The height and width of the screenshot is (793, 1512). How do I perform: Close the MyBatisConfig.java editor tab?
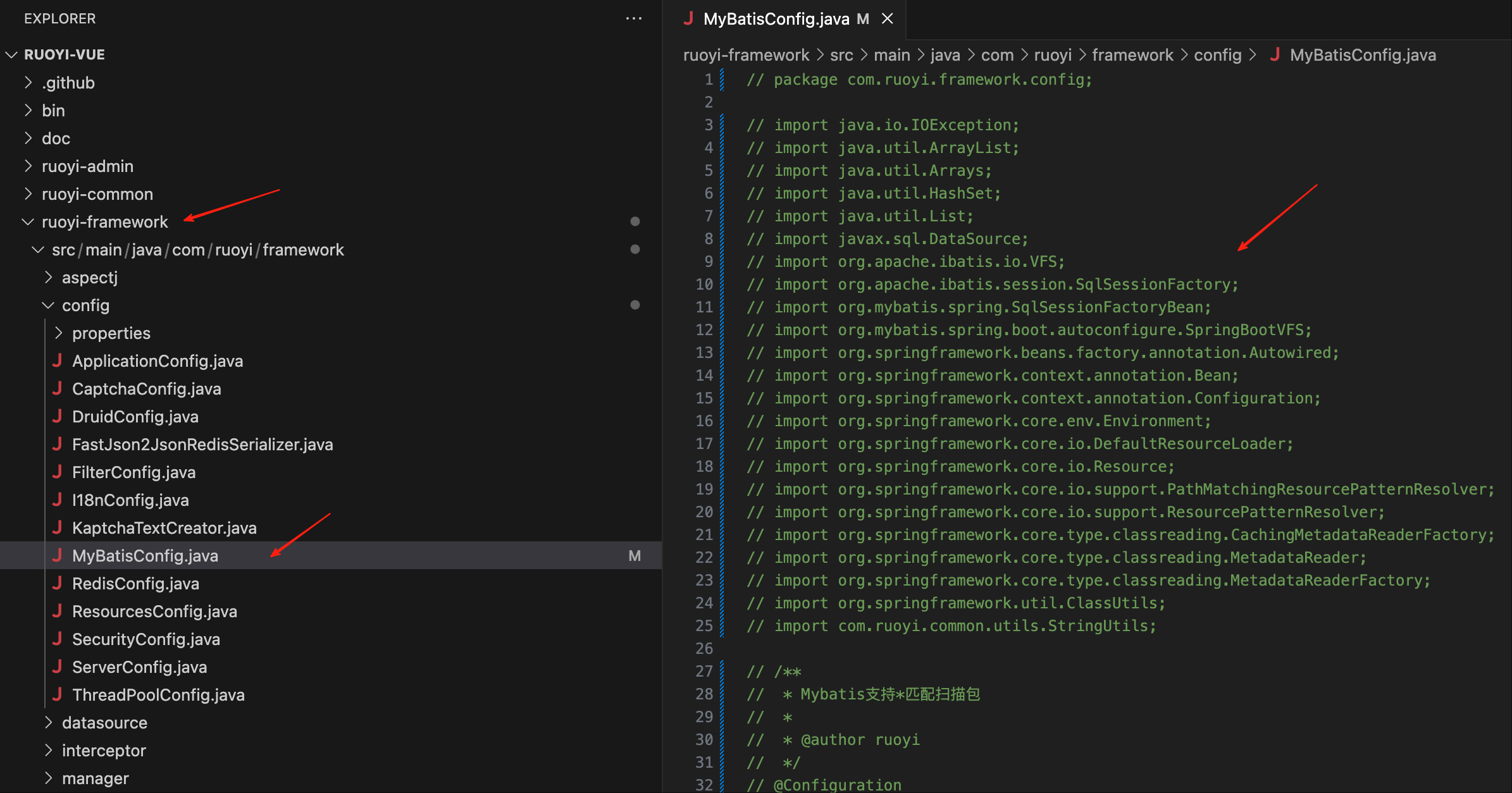pyautogui.click(x=888, y=19)
